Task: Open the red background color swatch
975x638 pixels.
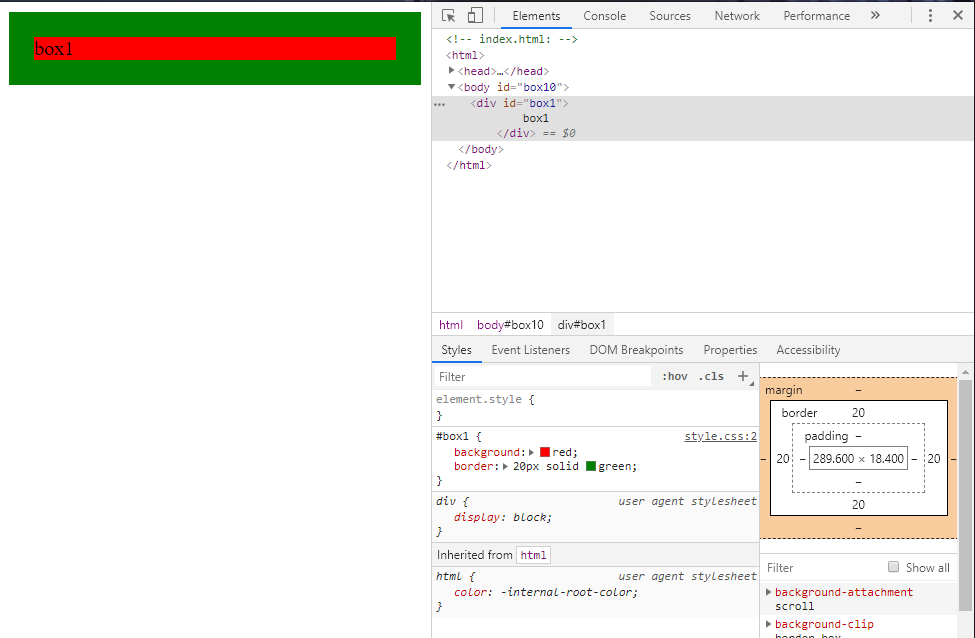Action: 545,452
